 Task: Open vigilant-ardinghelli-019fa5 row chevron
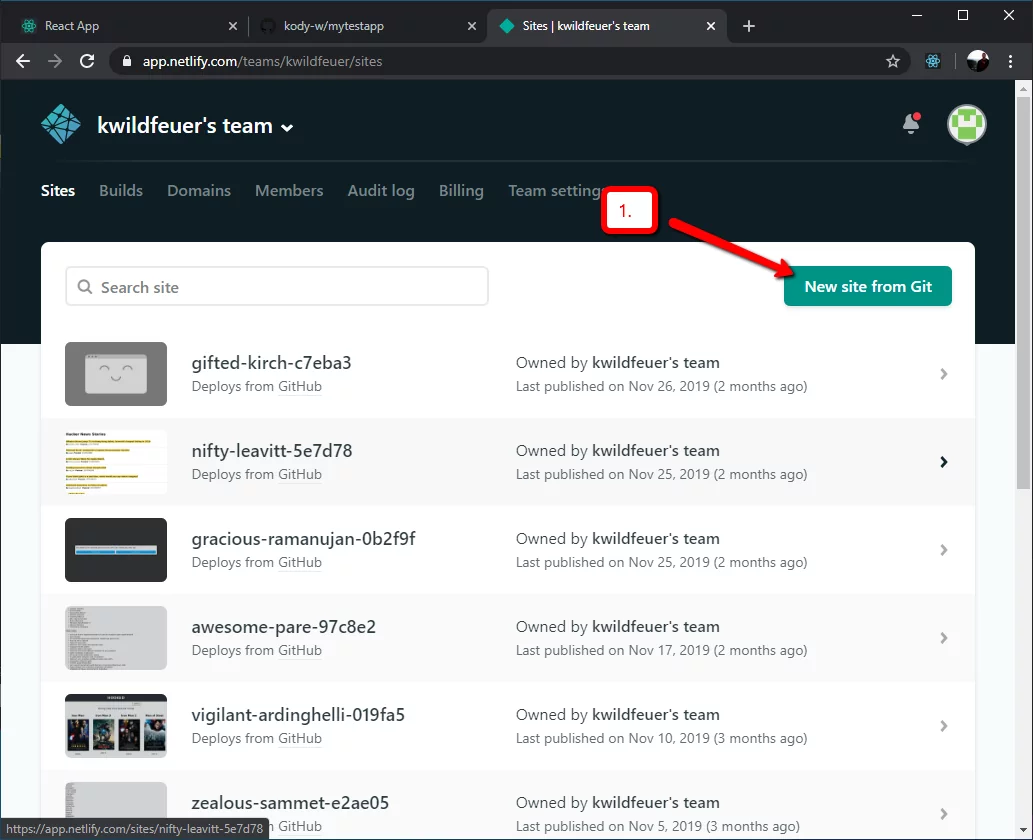[x=943, y=725]
